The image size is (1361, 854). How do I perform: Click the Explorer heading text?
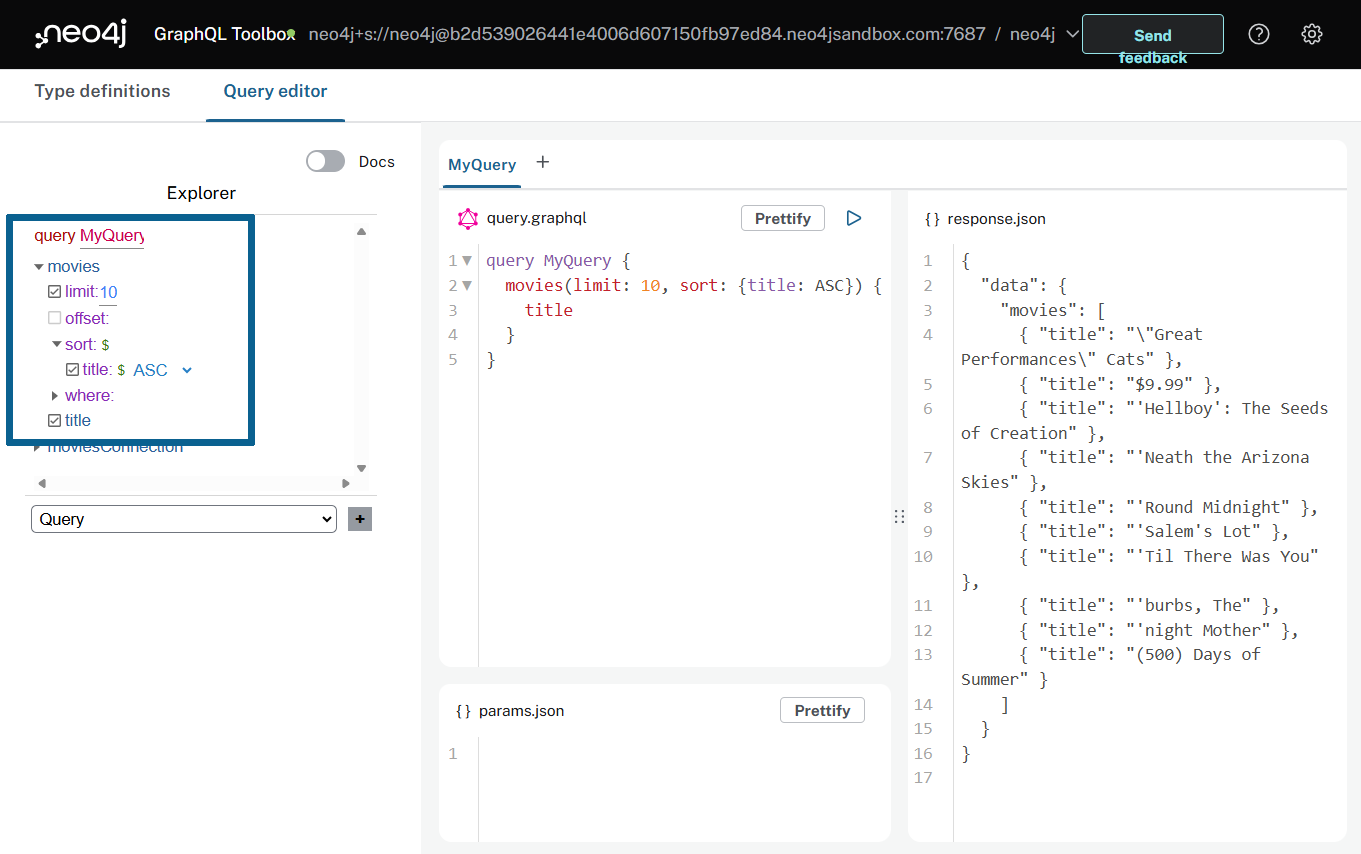coord(201,193)
